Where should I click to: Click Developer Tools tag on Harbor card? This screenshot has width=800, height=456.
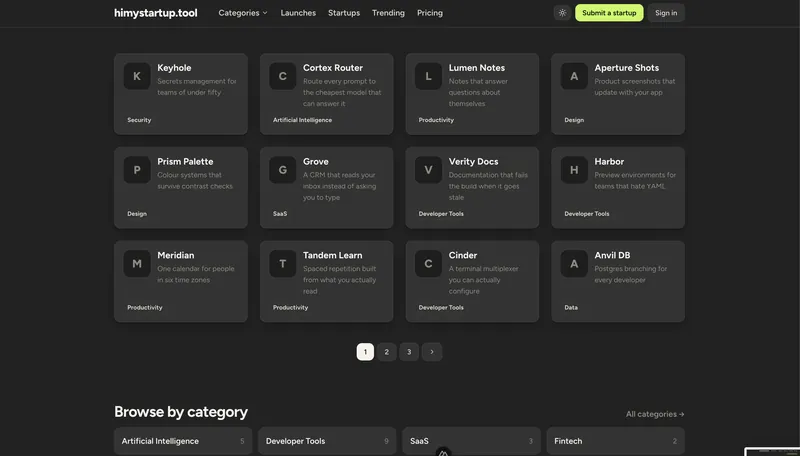coord(587,214)
